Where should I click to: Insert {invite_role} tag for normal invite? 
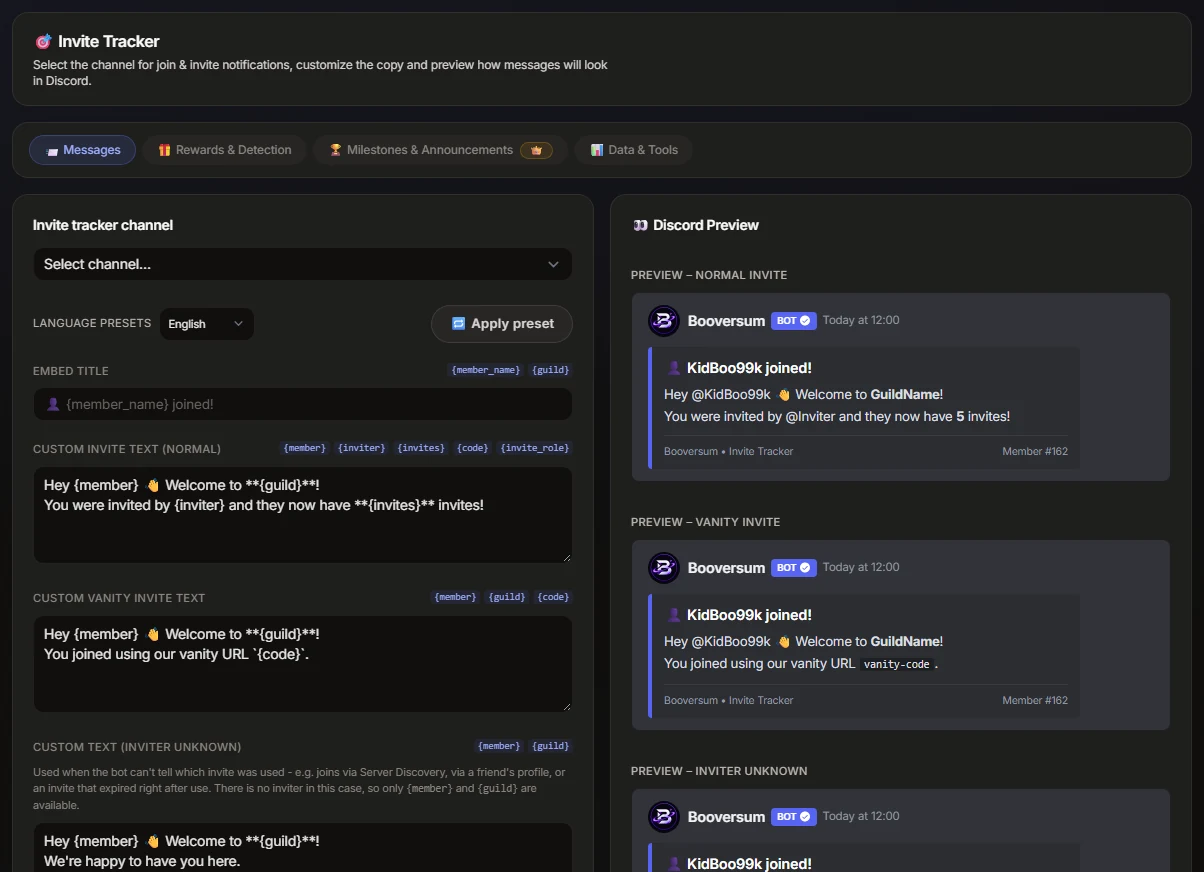(x=535, y=448)
